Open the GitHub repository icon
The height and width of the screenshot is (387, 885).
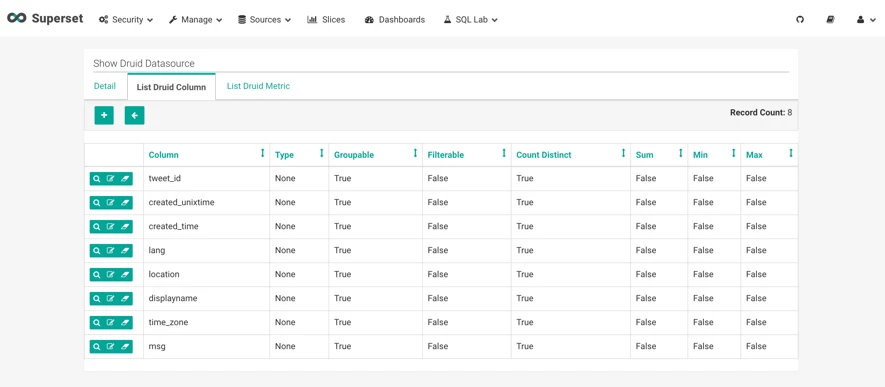click(800, 19)
